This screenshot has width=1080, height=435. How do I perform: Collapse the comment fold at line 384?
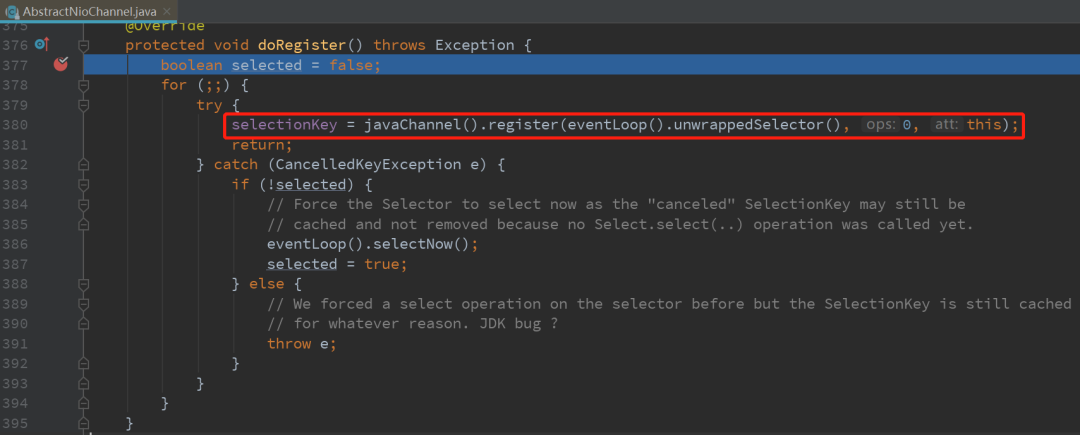point(85,204)
